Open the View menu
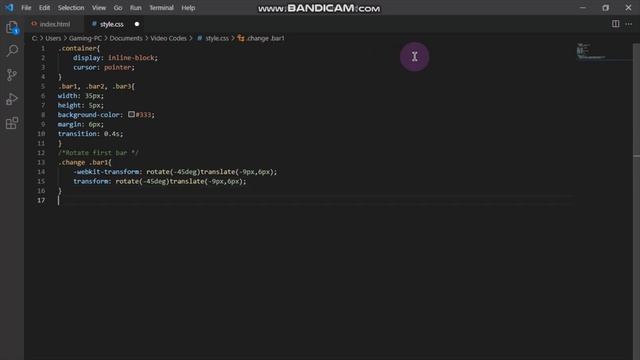The height and width of the screenshot is (360, 640). click(99, 8)
